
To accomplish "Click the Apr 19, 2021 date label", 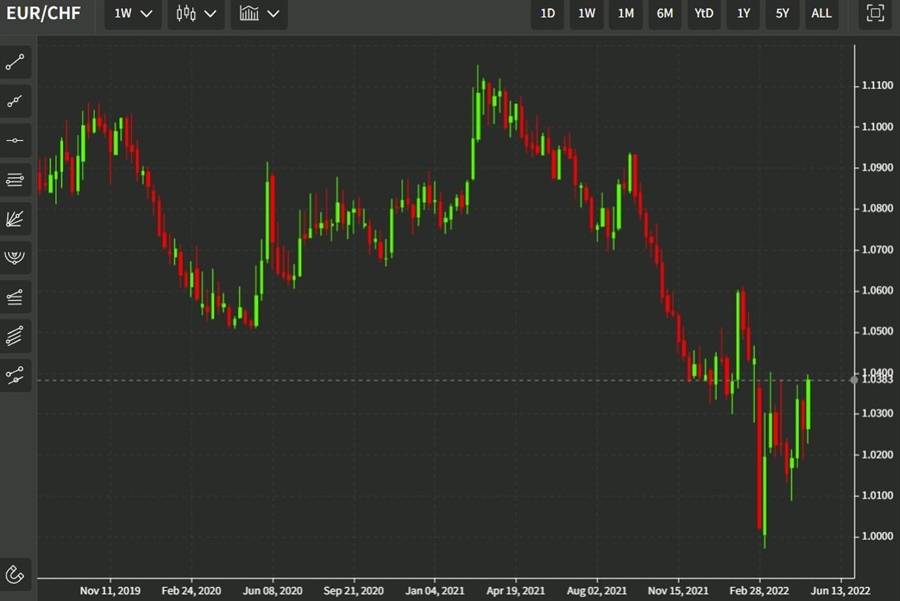I will [515, 591].
